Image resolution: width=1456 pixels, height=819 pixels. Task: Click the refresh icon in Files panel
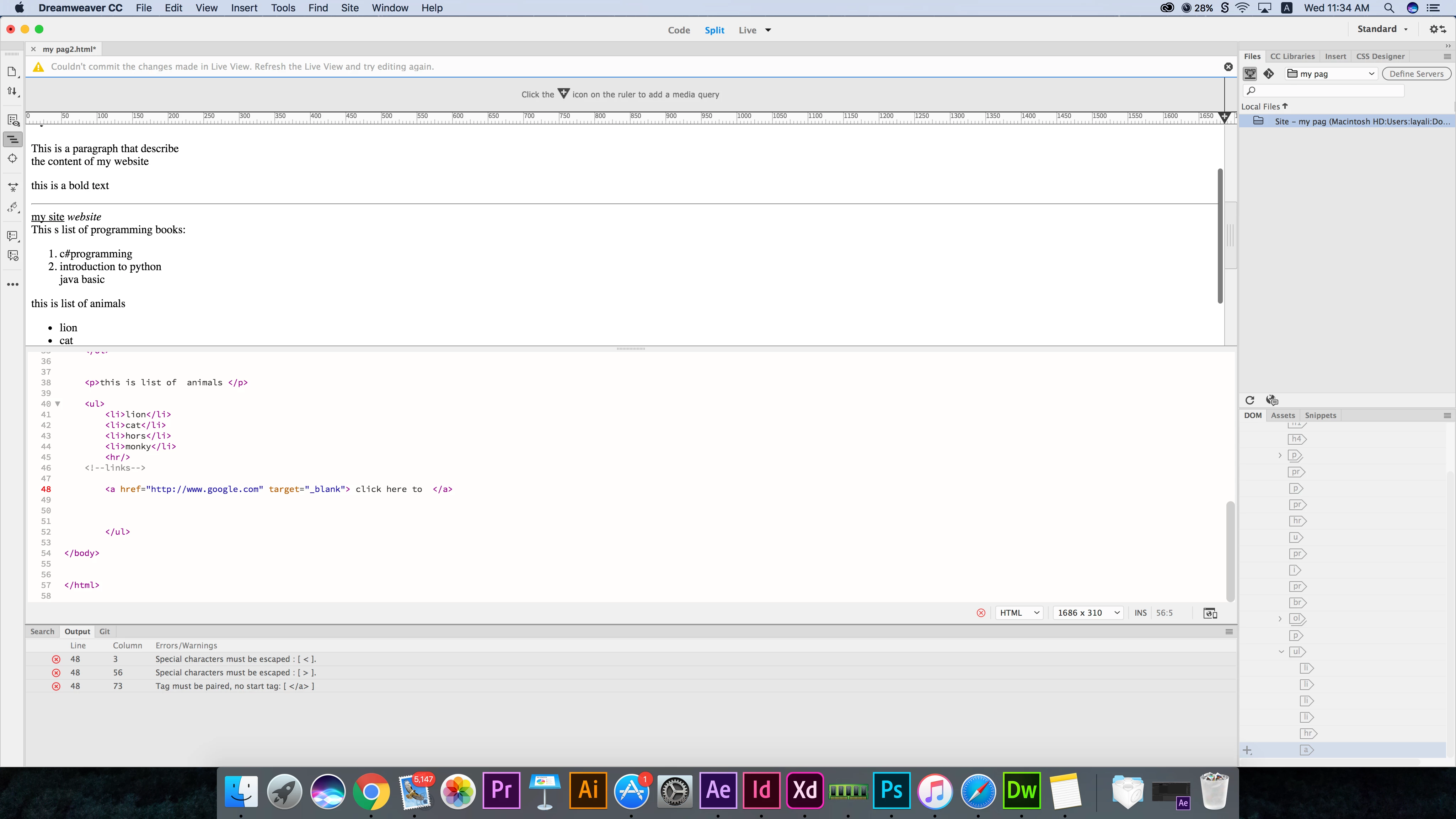1250,400
